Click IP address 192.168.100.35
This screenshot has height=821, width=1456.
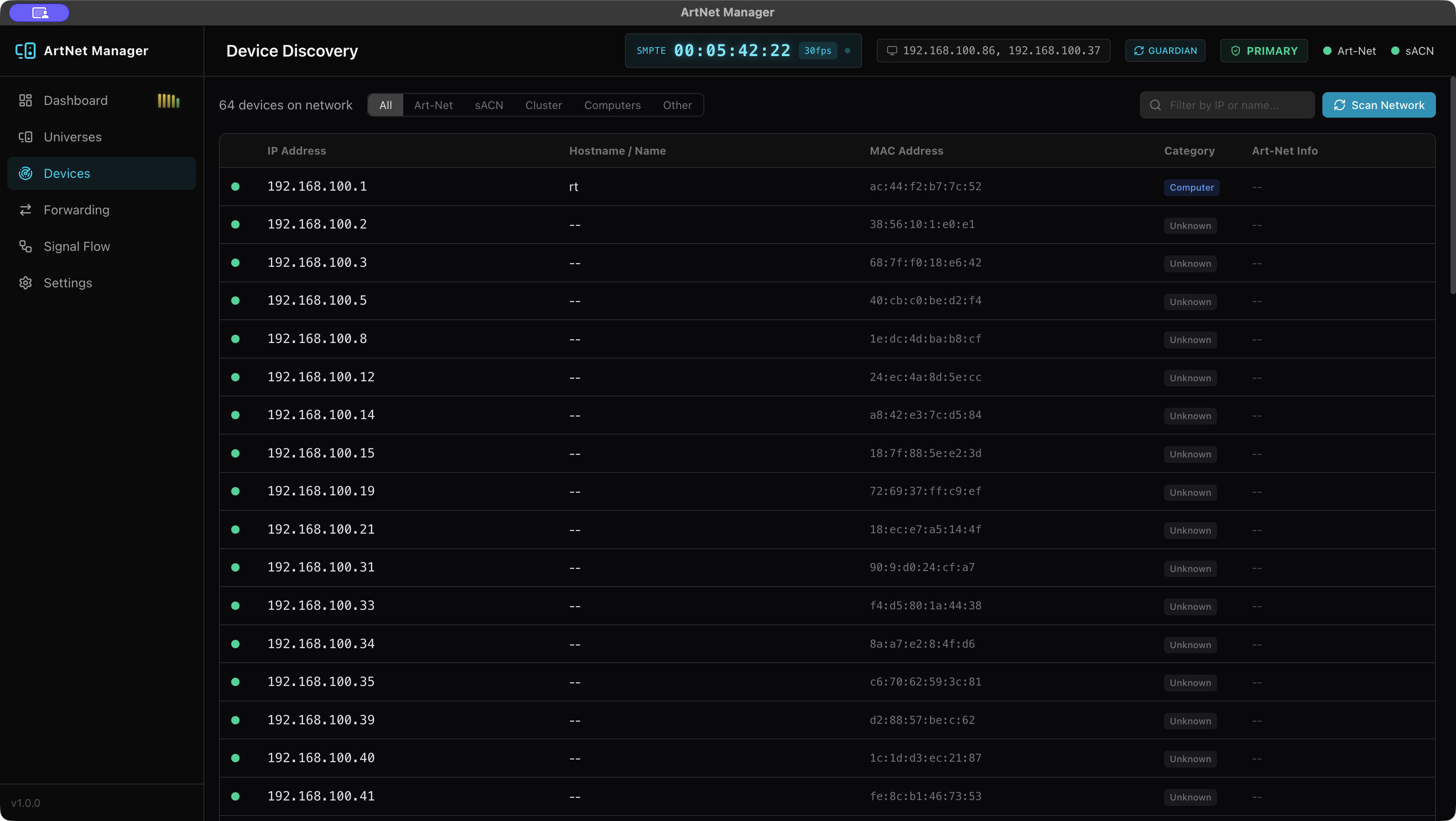pos(321,682)
